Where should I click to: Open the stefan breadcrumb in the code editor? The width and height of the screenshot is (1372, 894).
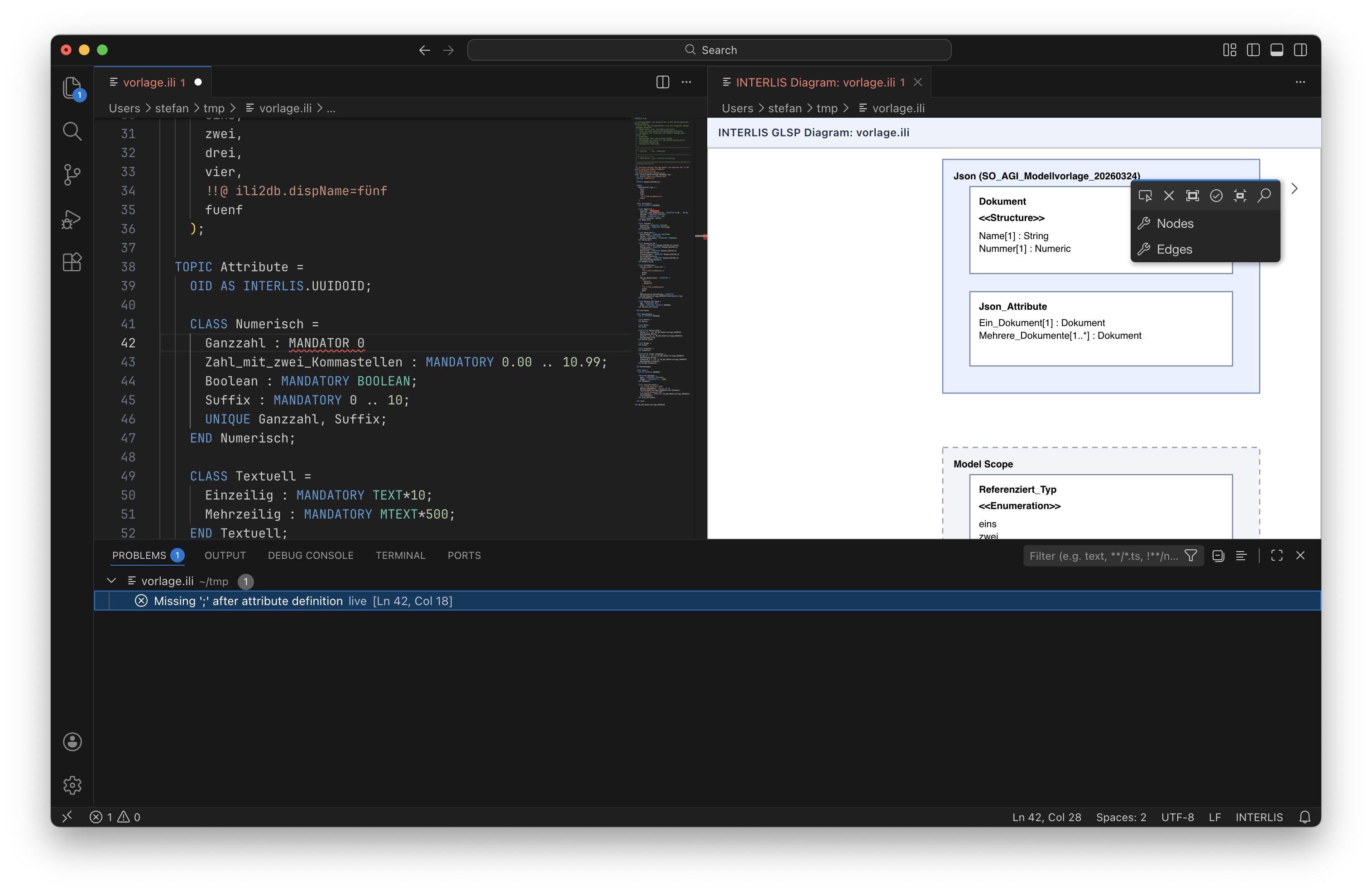click(172, 108)
